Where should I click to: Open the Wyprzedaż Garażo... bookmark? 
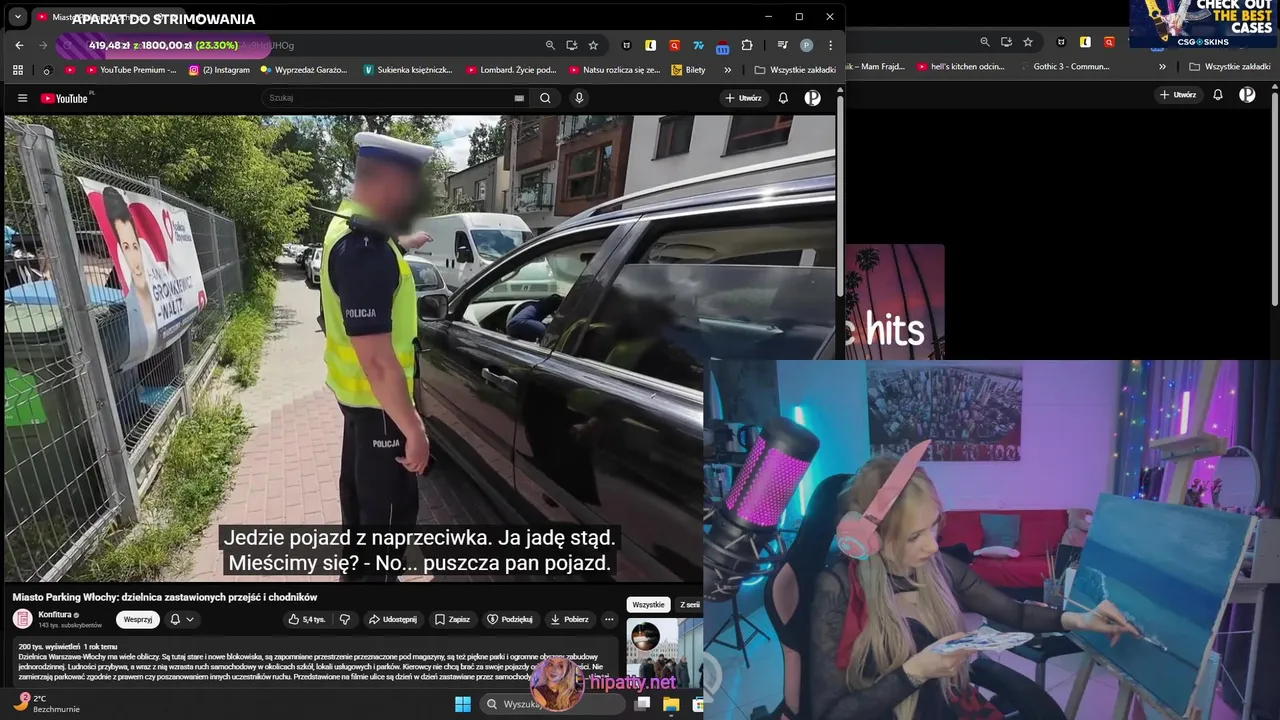304,70
